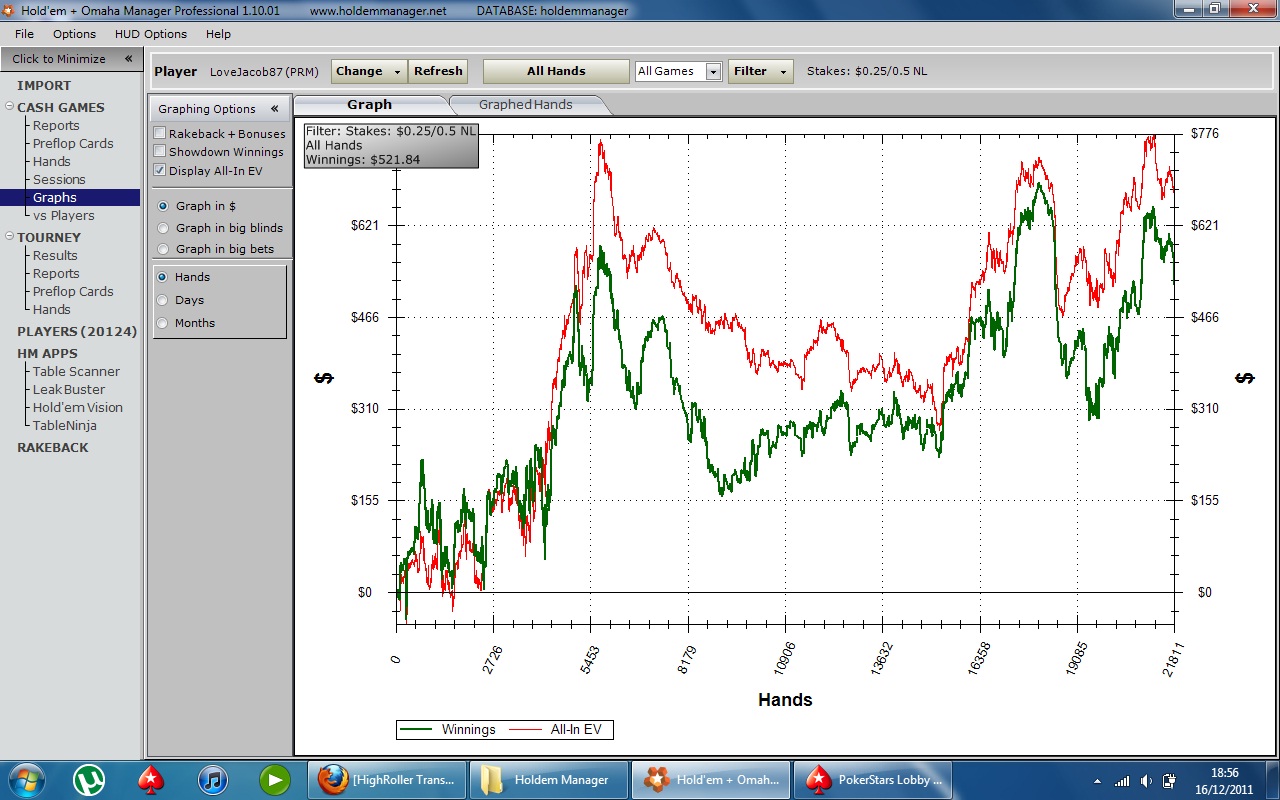Open Cash Games Reports
Image resolution: width=1280 pixels, height=800 pixels.
click(x=56, y=125)
